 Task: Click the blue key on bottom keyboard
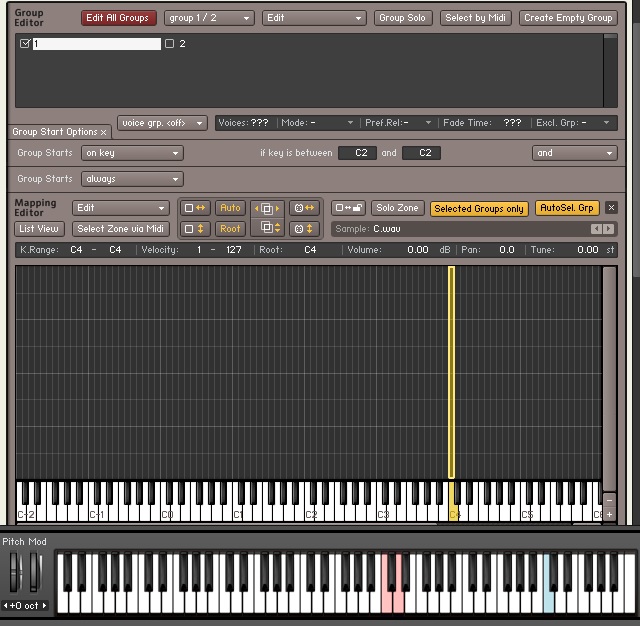(549, 599)
